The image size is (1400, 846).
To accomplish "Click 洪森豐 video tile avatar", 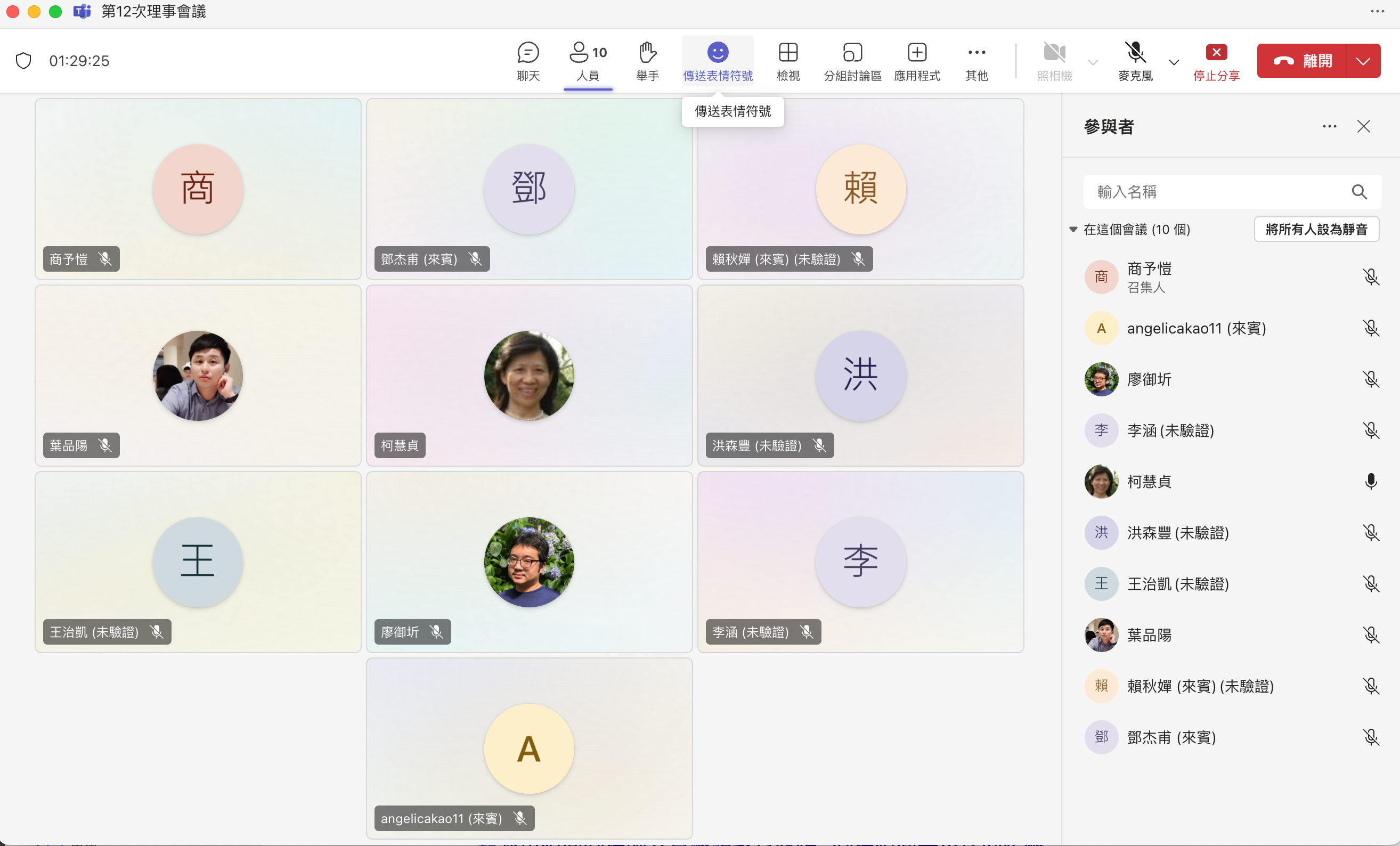I will tap(861, 376).
